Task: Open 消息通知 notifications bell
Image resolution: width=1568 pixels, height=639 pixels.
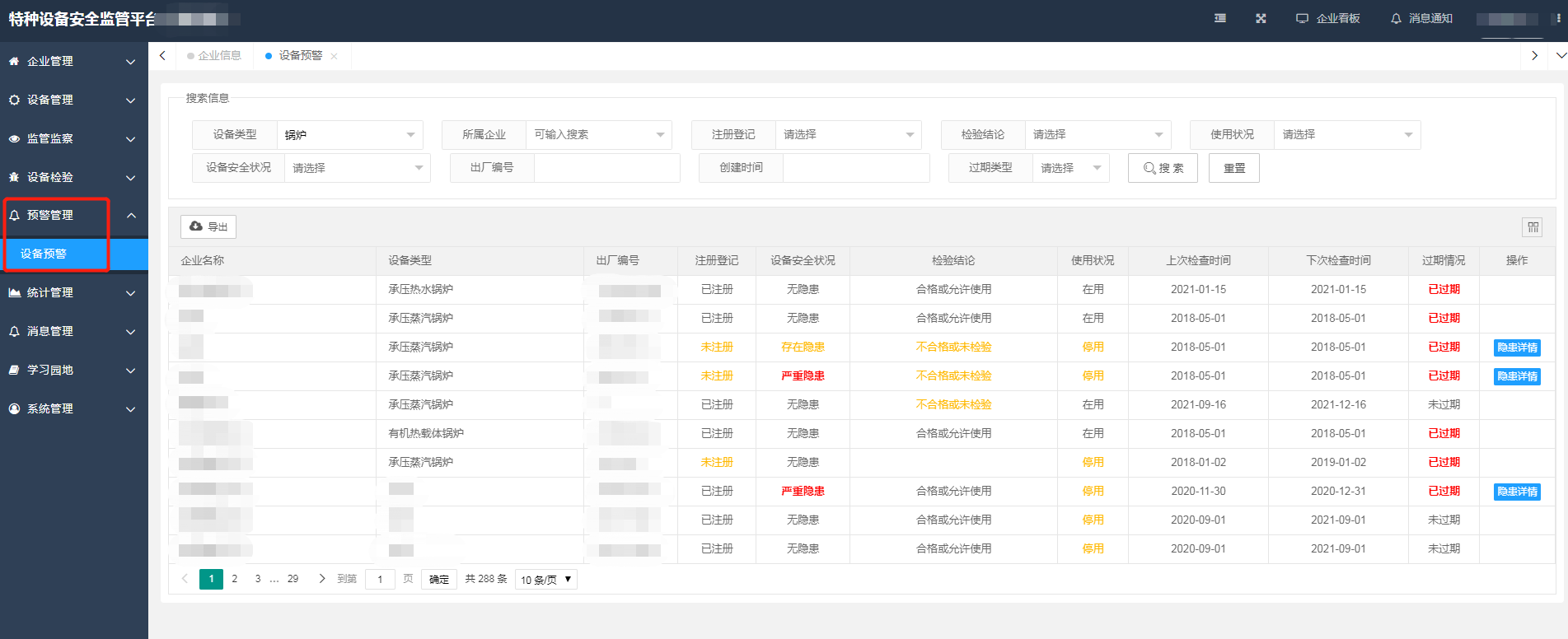Action: click(1421, 18)
